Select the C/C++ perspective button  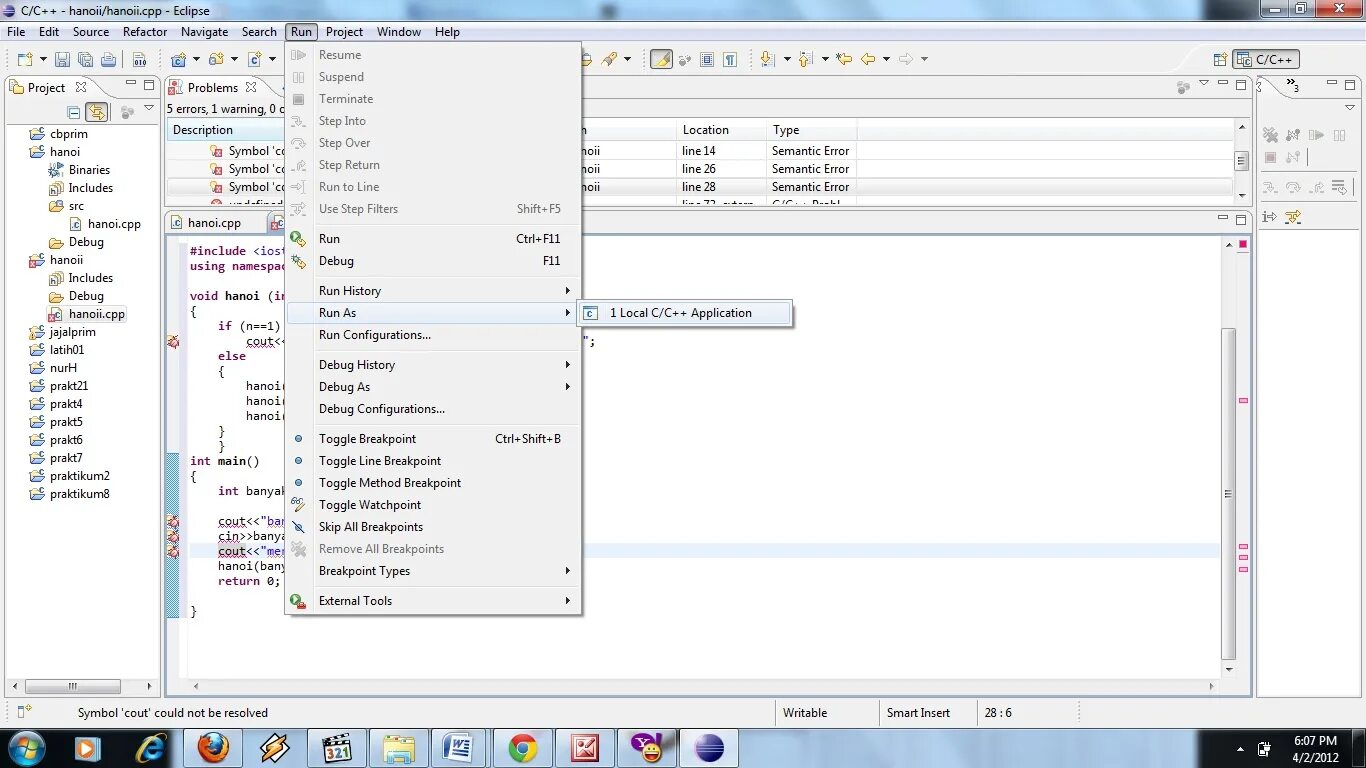[x=1266, y=59]
